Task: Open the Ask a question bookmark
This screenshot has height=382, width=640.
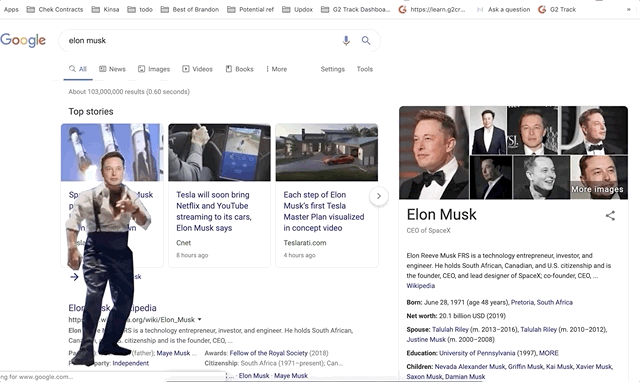Action: tap(503, 9)
